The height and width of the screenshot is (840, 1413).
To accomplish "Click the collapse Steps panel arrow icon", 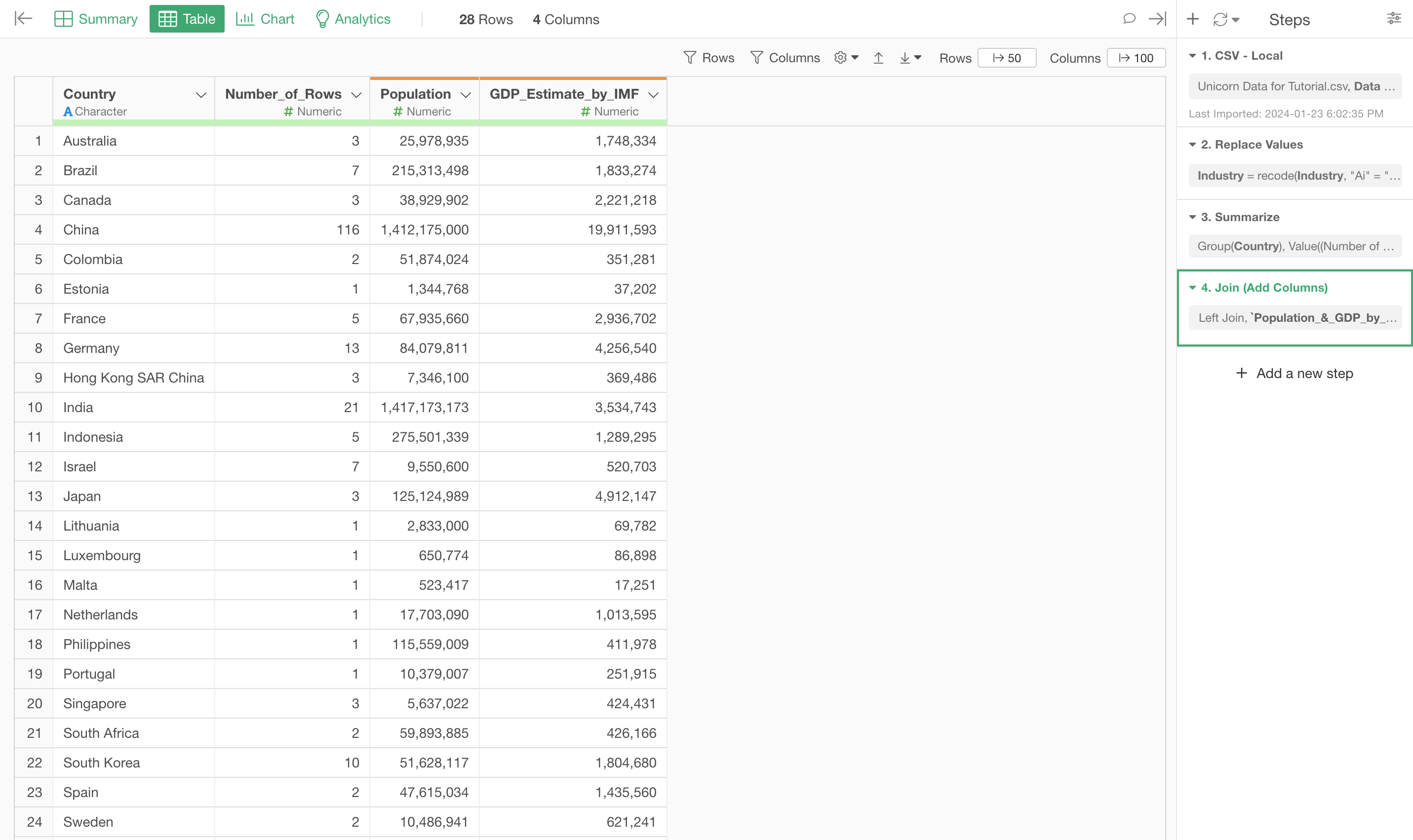I will coord(1157,19).
